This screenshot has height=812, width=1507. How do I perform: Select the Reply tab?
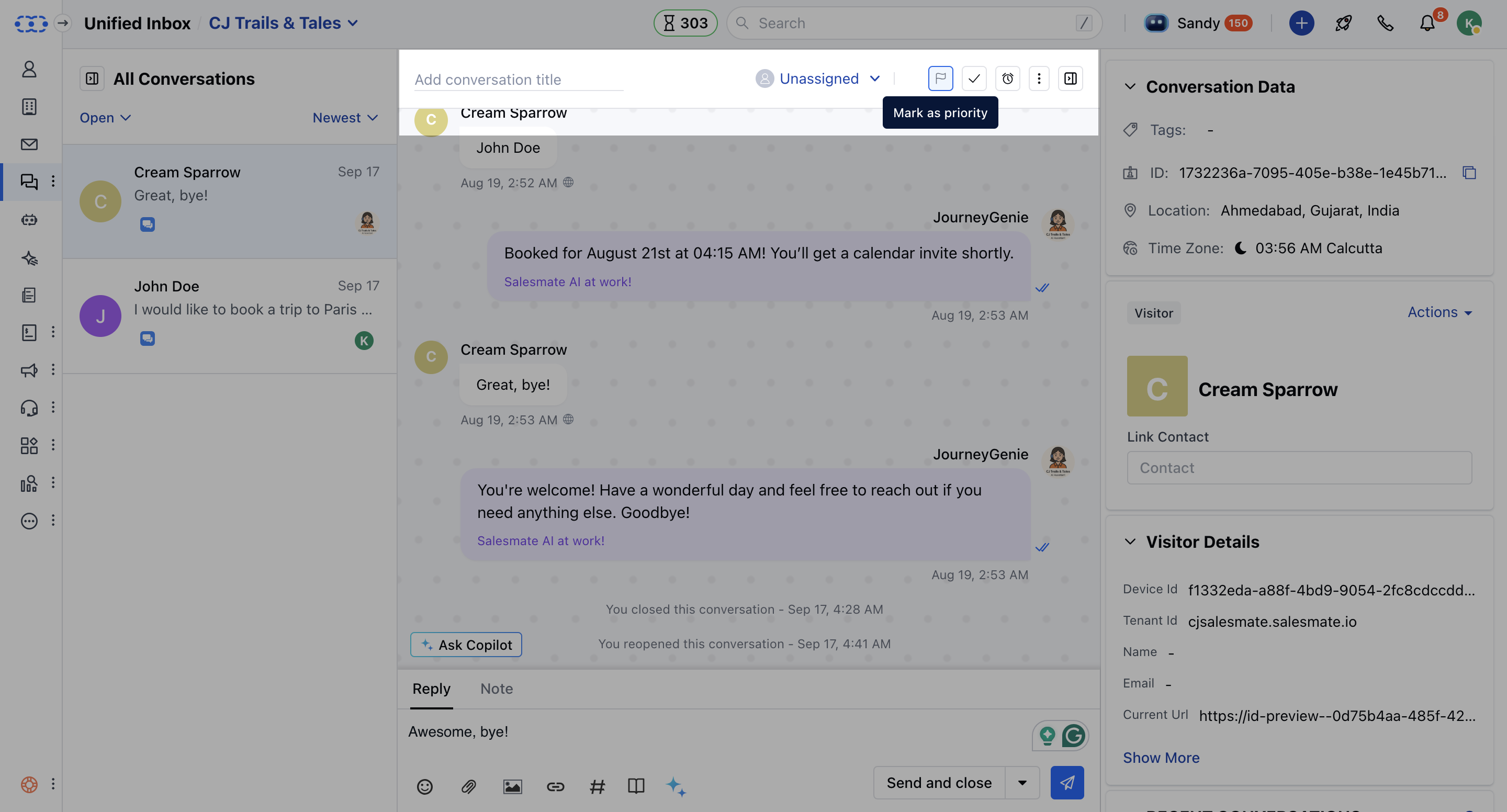click(x=431, y=689)
